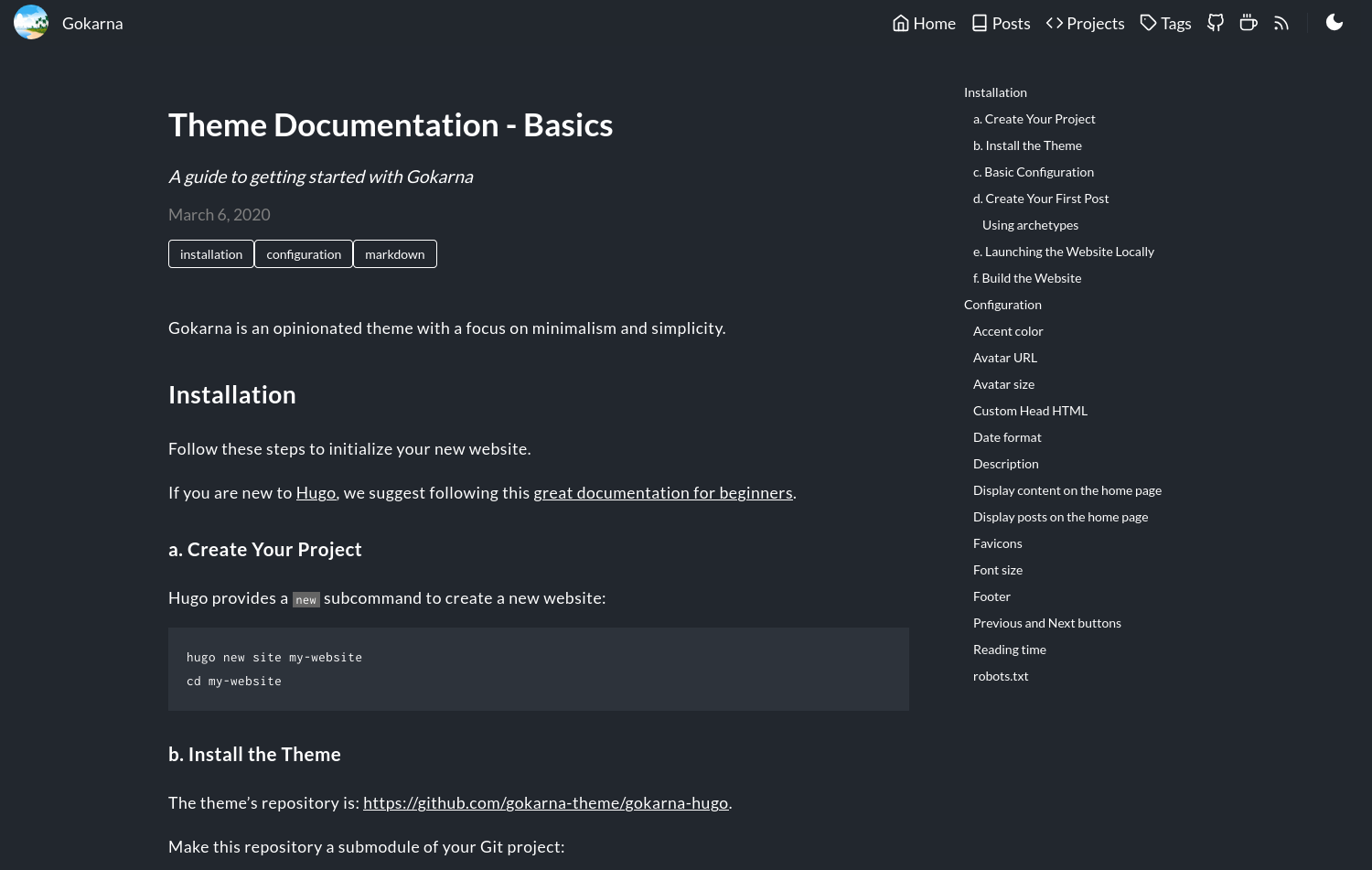The height and width of the screenshot is (870, 1372).
Task: Open the gokarna-hugo GitHub repository link
Action: coord(545,803)
